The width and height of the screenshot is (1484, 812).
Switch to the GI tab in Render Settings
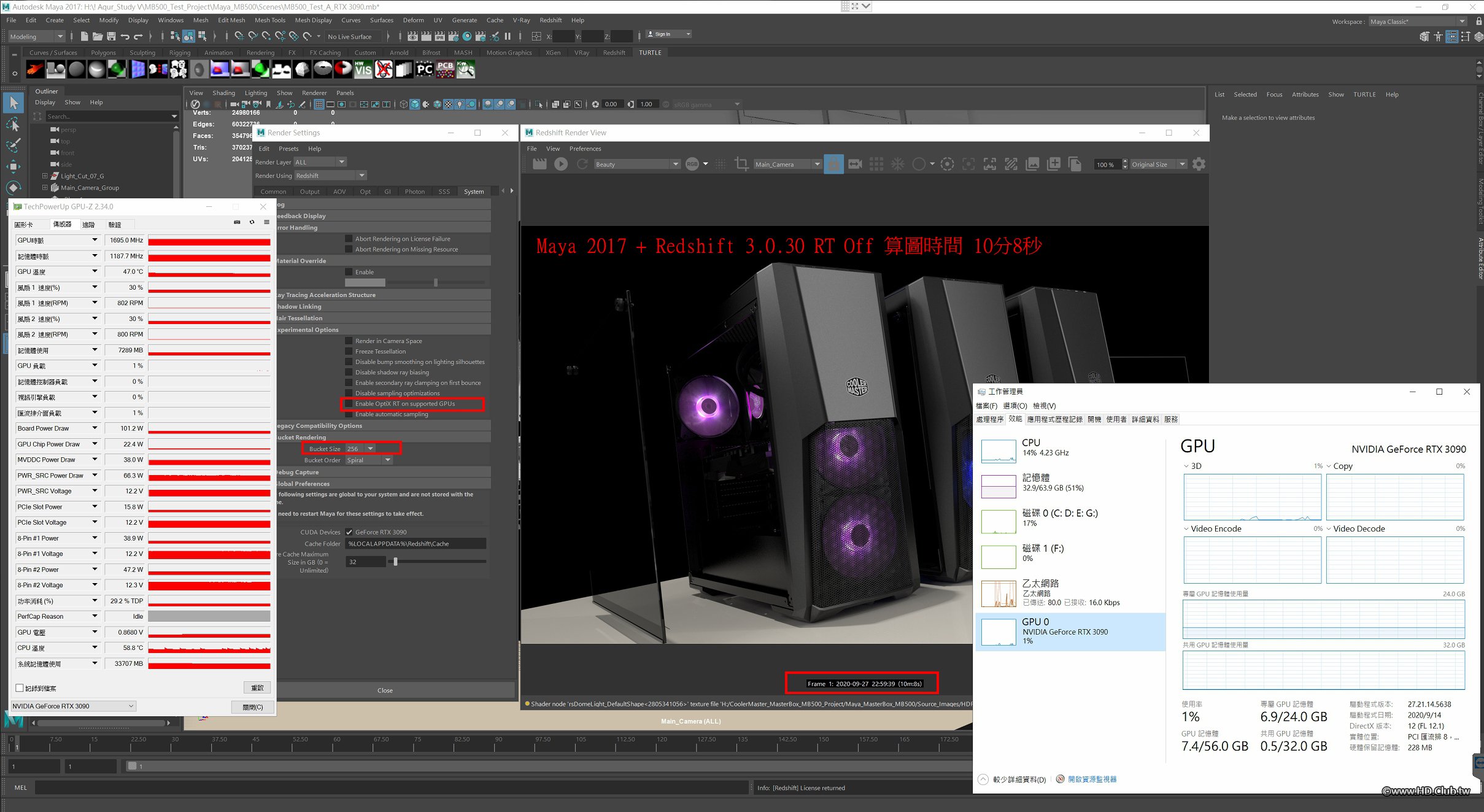tap(387, 191)
